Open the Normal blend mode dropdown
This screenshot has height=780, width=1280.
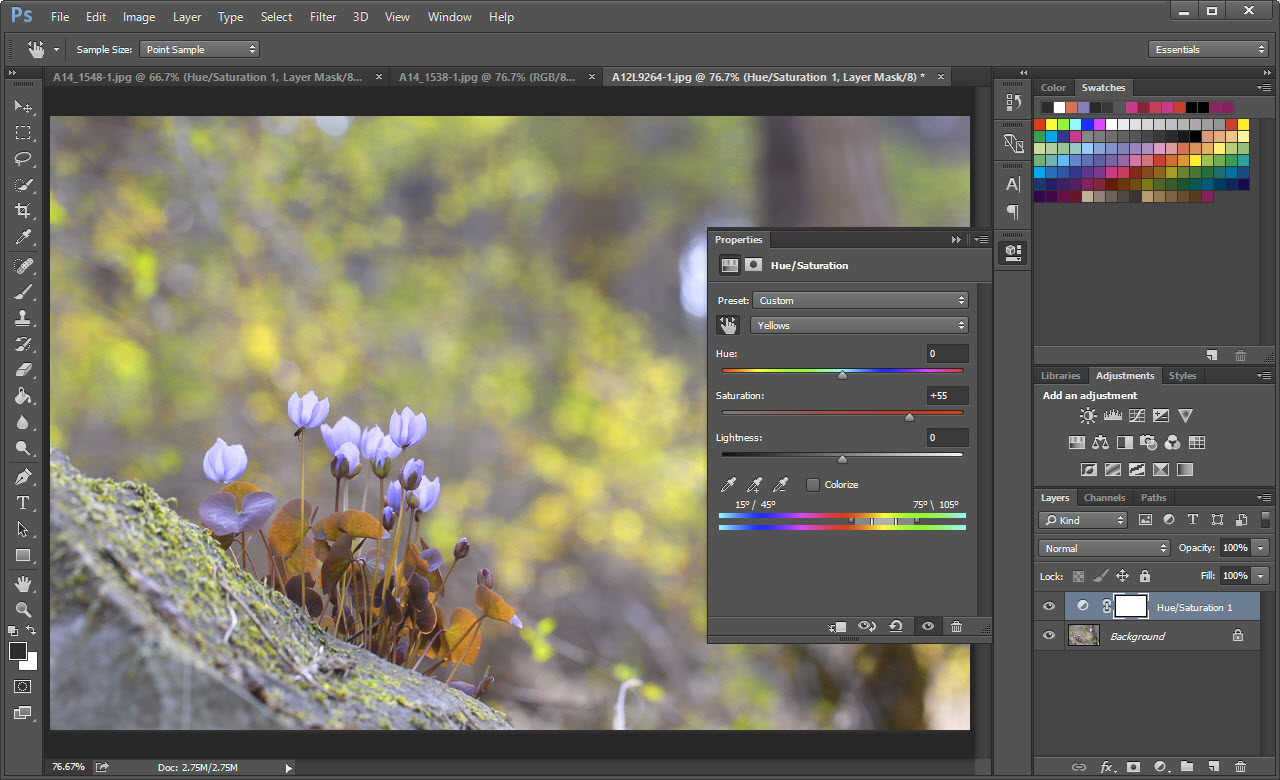(1104, 548)
